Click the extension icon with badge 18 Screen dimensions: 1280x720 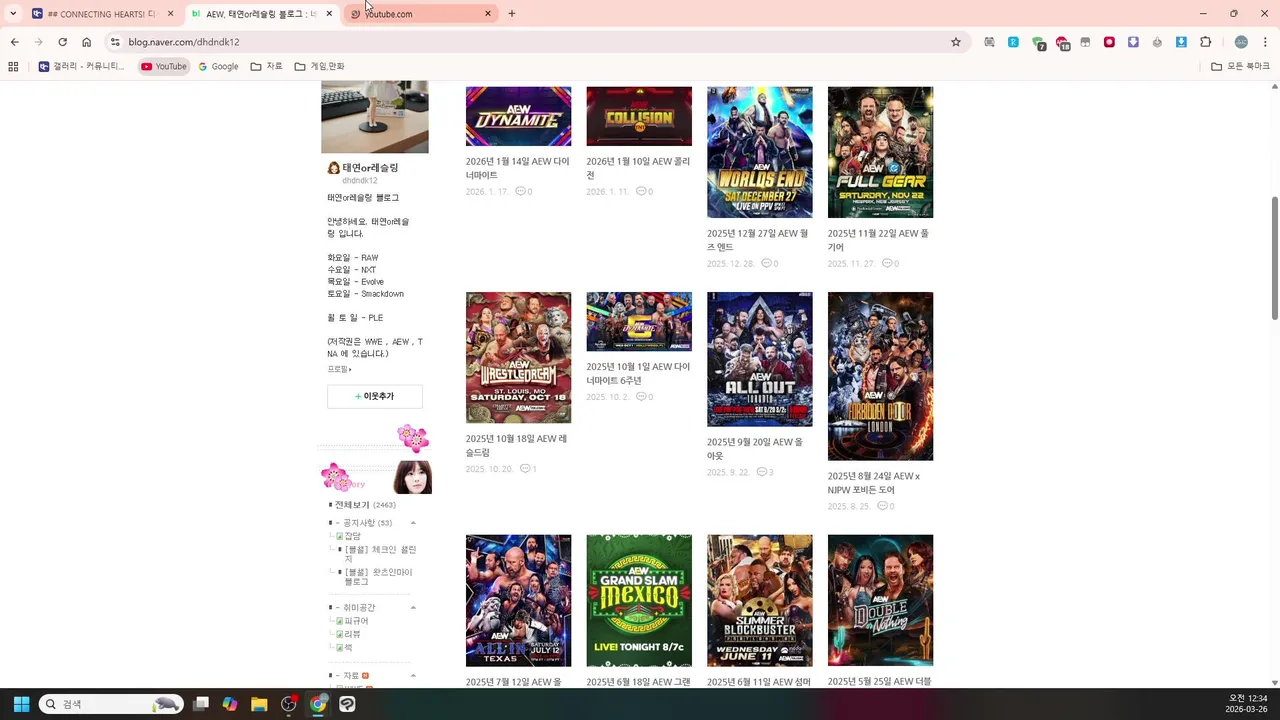click(1062, 43)
